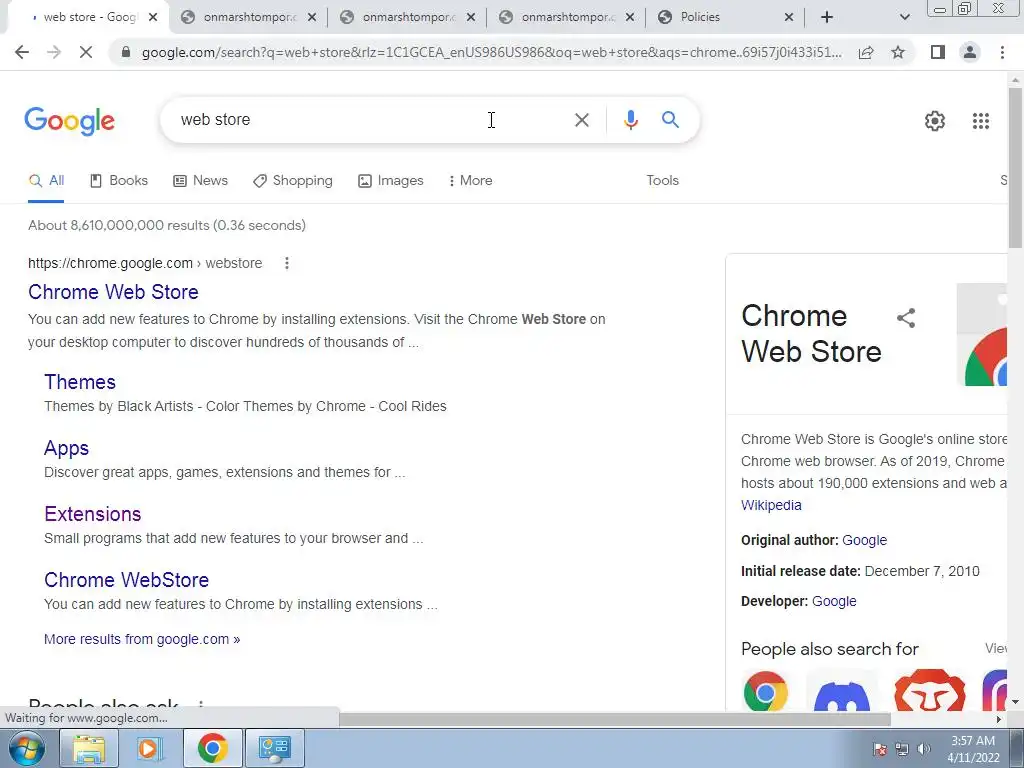Clear the search box with the X
The width and height of the screenshot is (1024, 768).
click(581, 120)
